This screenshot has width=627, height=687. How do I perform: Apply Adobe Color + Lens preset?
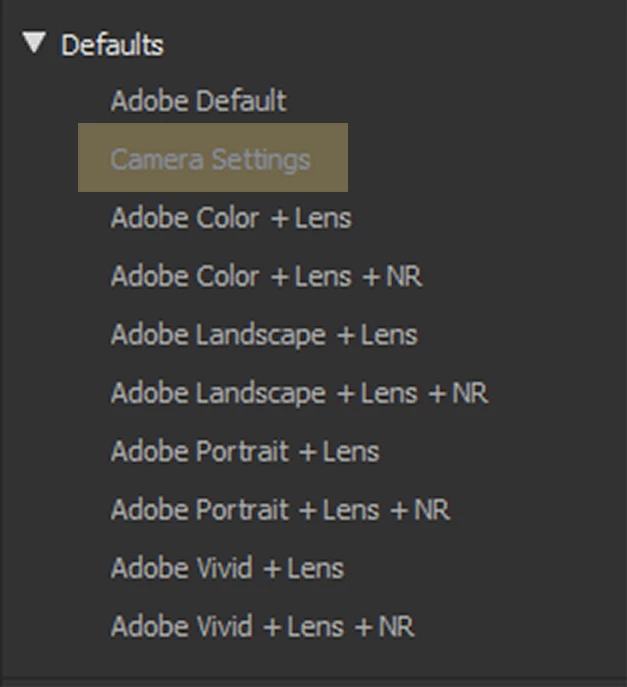tap(231, 218)
